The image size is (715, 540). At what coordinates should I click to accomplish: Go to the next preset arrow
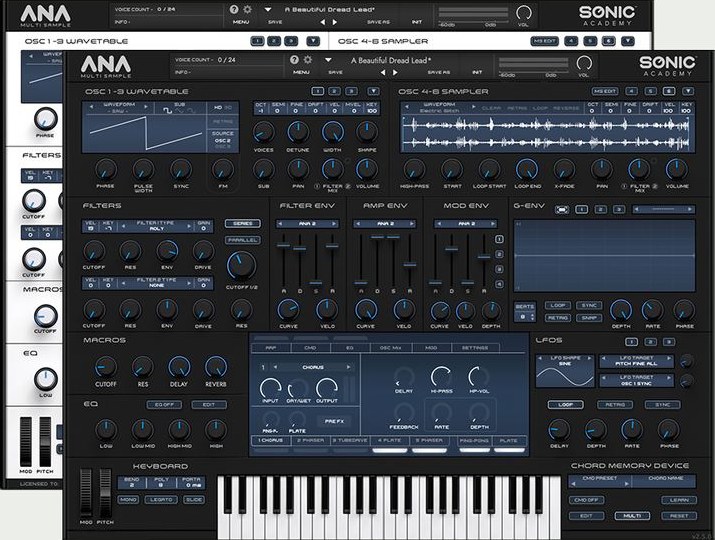tap(395, 72)
